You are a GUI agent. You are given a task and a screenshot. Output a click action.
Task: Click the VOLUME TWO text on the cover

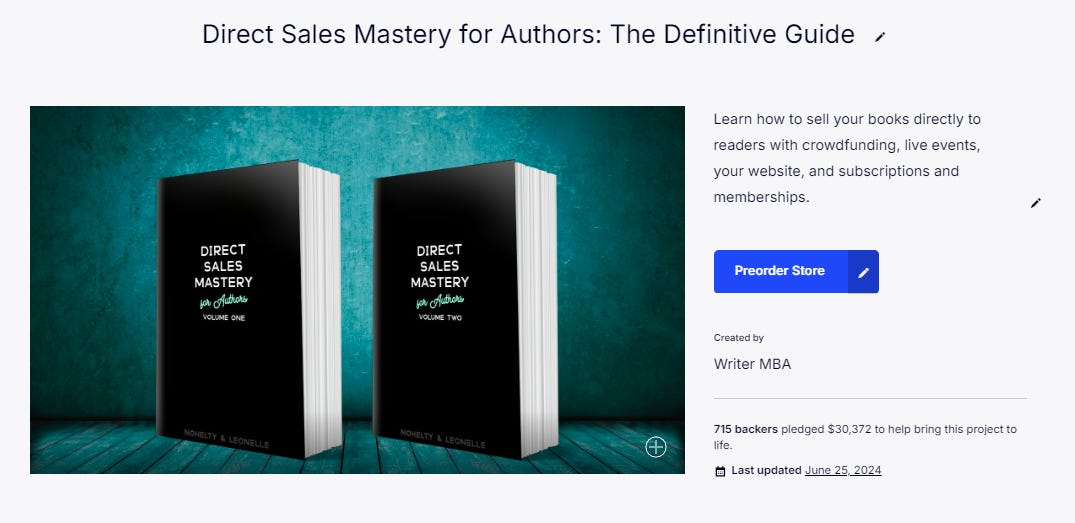point(440,318)
